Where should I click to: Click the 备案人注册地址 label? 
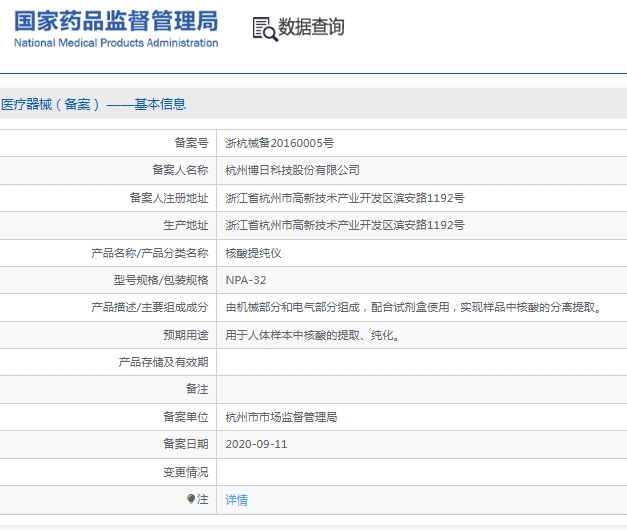tap(169, 198)
